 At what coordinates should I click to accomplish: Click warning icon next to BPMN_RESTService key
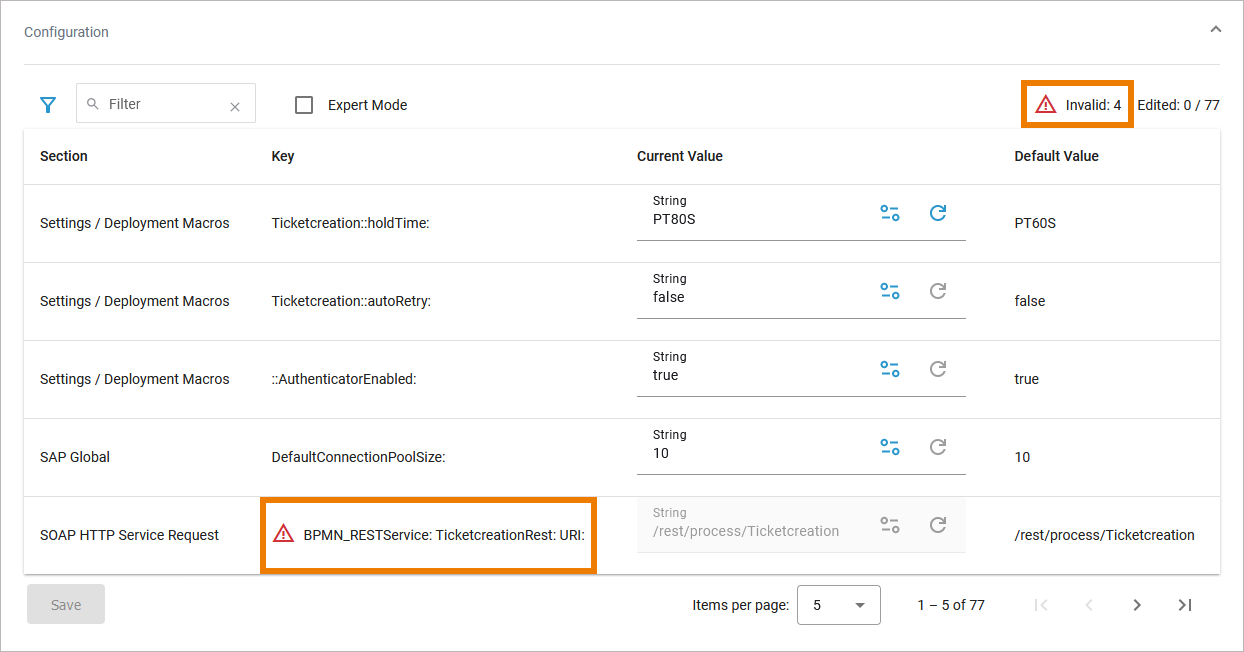(284, 534)
